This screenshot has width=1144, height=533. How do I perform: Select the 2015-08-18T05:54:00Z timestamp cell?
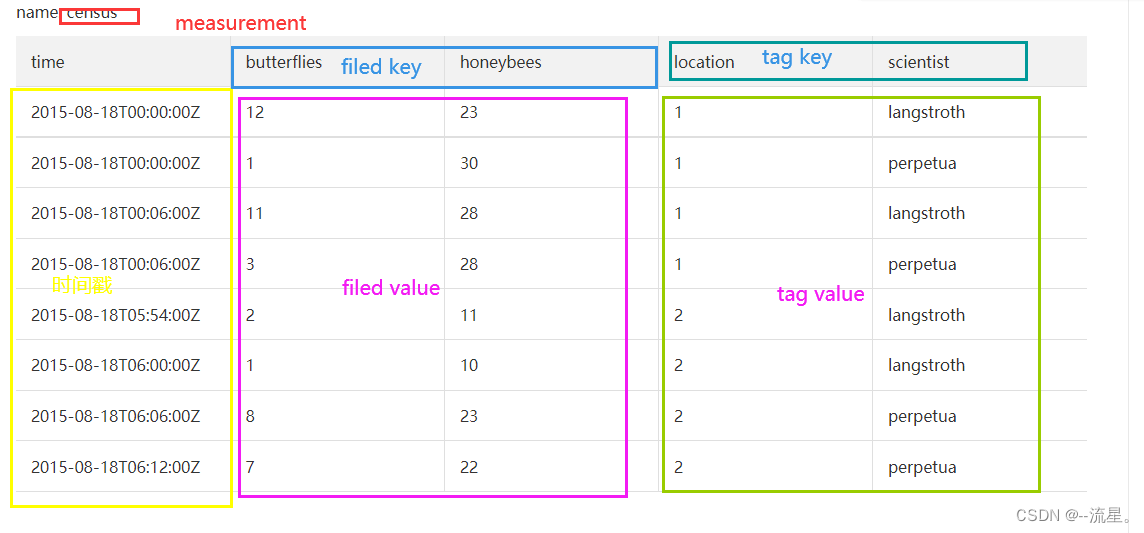115,315
